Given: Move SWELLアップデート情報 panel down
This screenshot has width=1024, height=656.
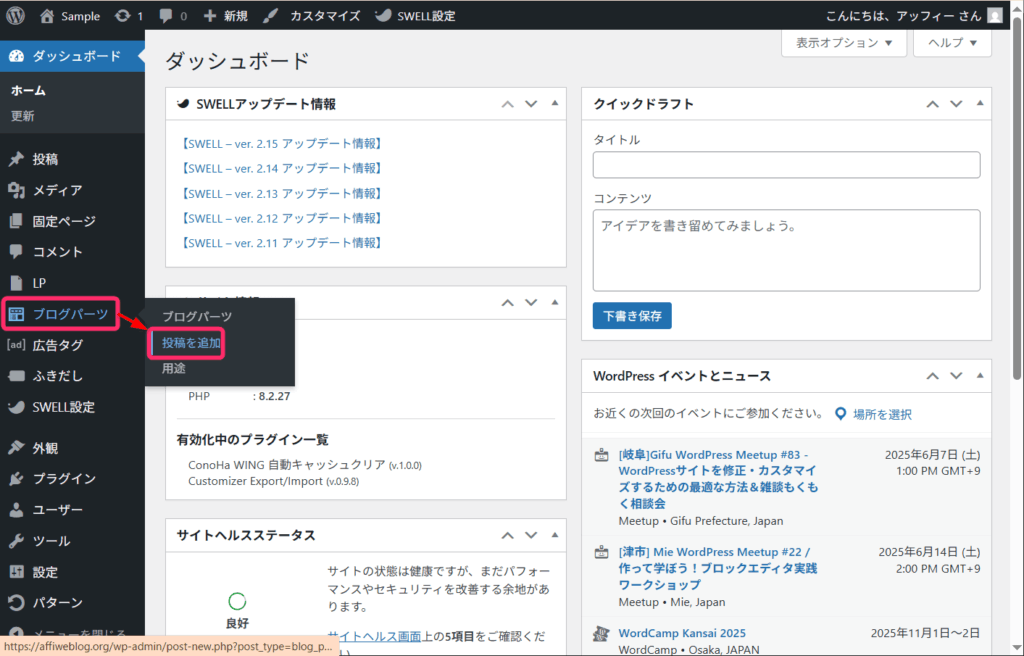Looking at the screenshot, I should pyautogui.click(x=531, y=104).
